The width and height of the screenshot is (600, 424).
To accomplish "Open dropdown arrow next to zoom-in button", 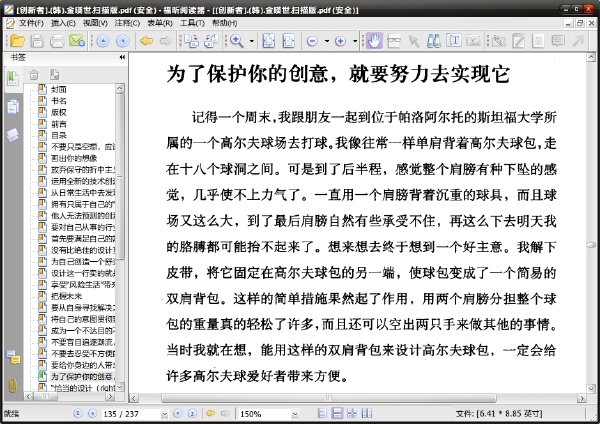I will click(x=355, y=41).
